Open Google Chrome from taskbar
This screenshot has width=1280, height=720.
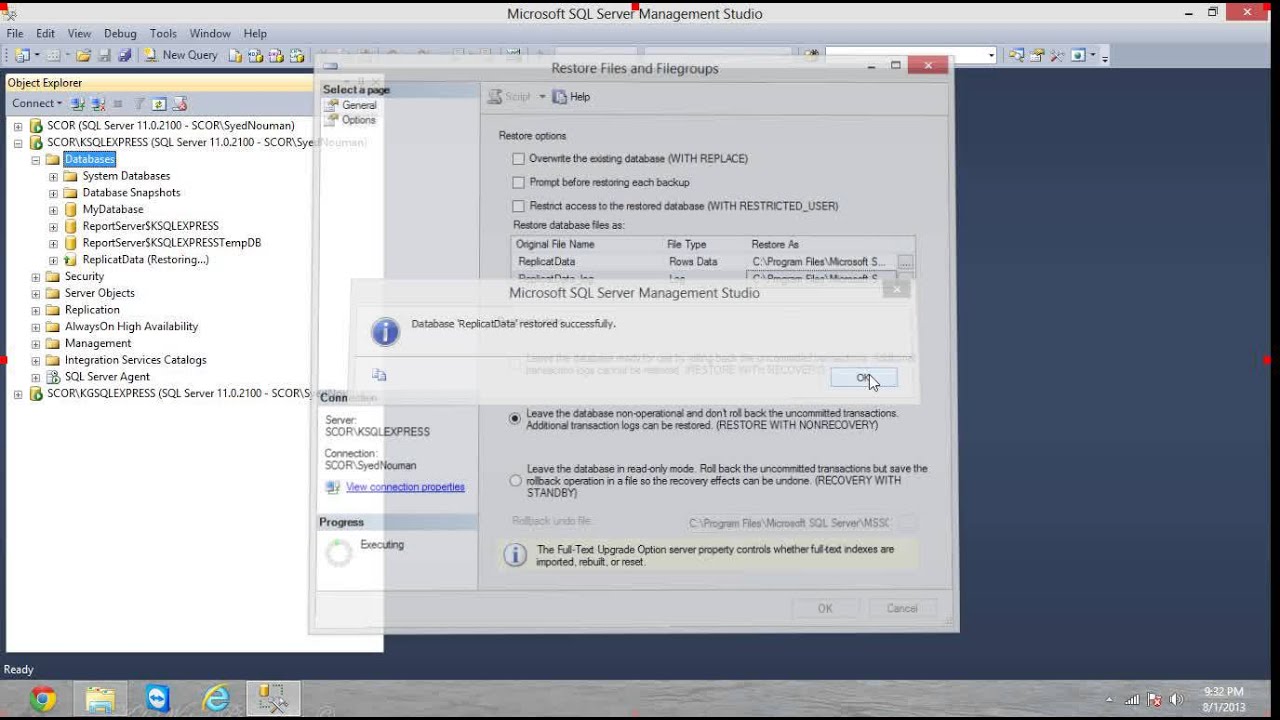pos(43,698)
